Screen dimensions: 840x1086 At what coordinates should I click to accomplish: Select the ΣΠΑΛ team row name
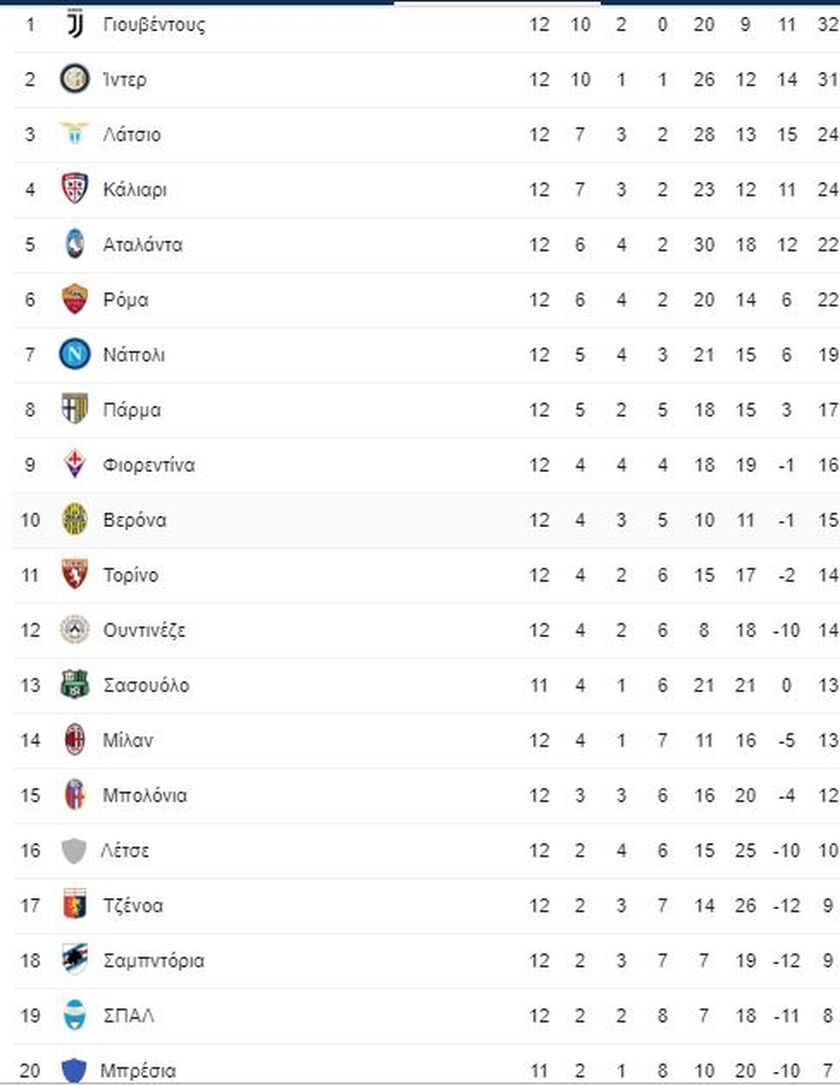coord(129,1015)
